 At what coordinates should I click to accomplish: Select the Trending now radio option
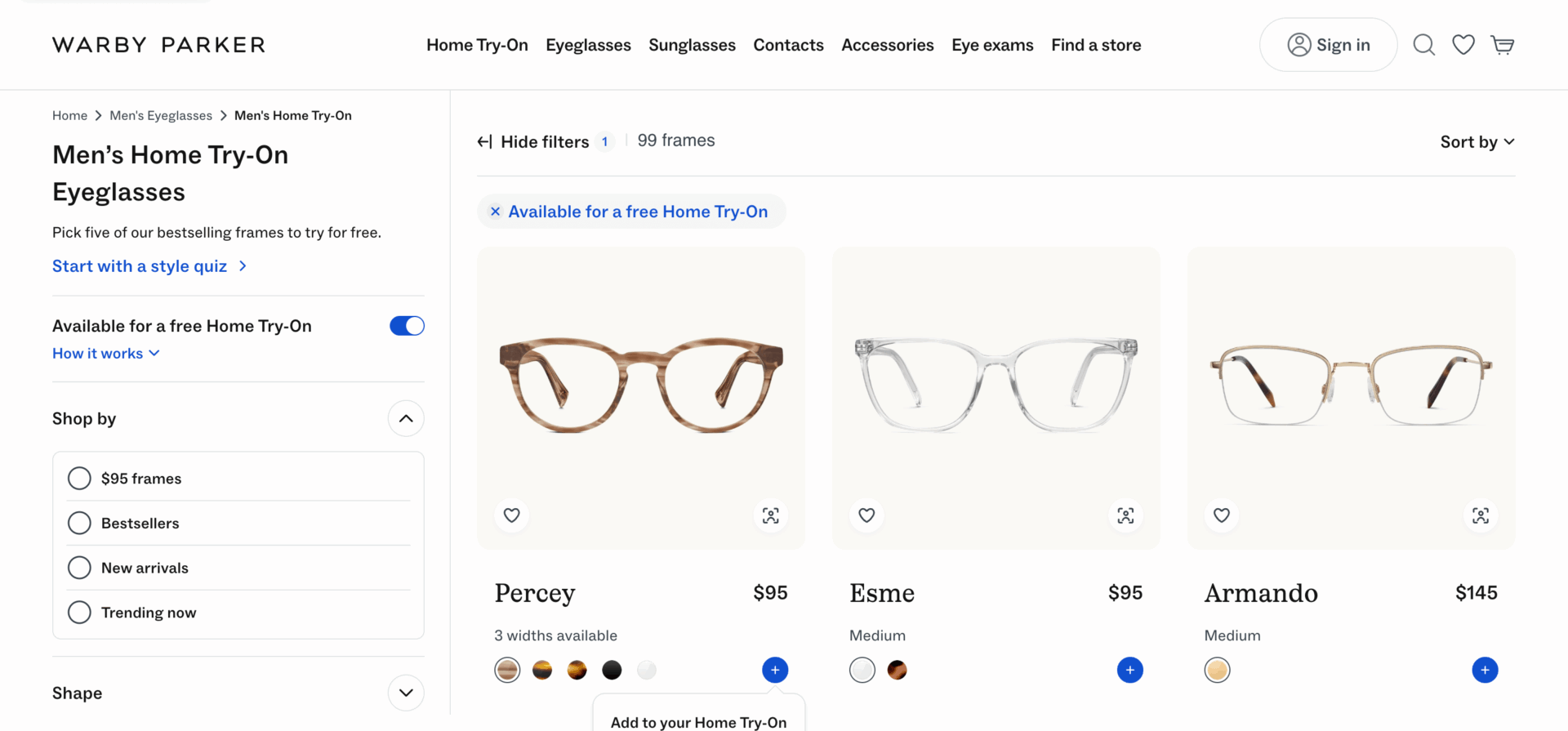(x=79, y=613)
